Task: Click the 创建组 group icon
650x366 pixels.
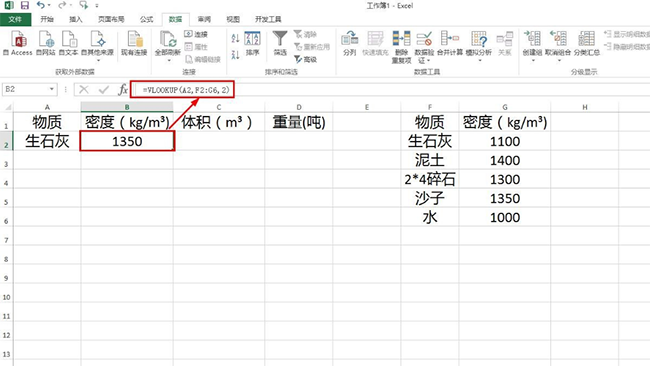Action: pyautogui.click(x=533, y=40)
